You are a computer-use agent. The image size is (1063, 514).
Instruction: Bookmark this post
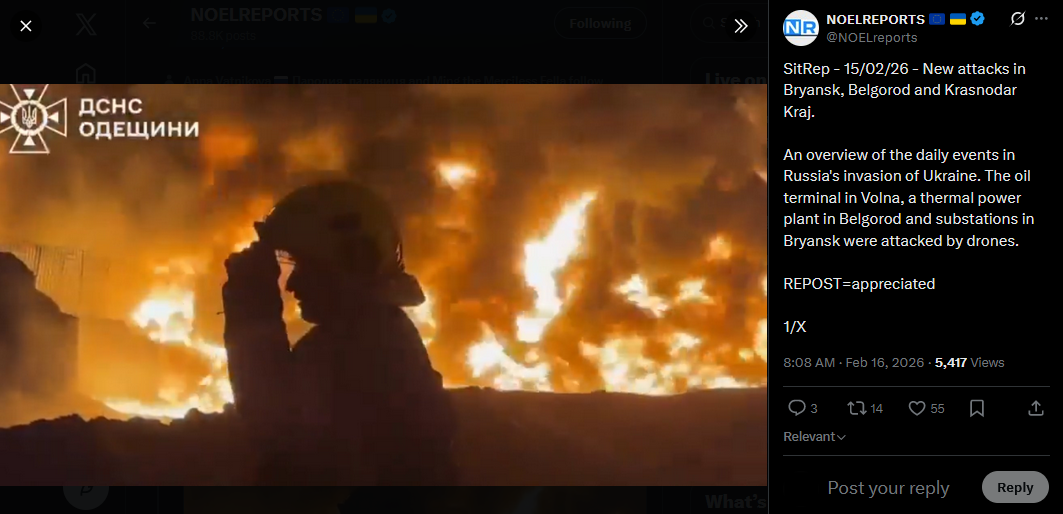pyautogui.click(x=977, y=408)
